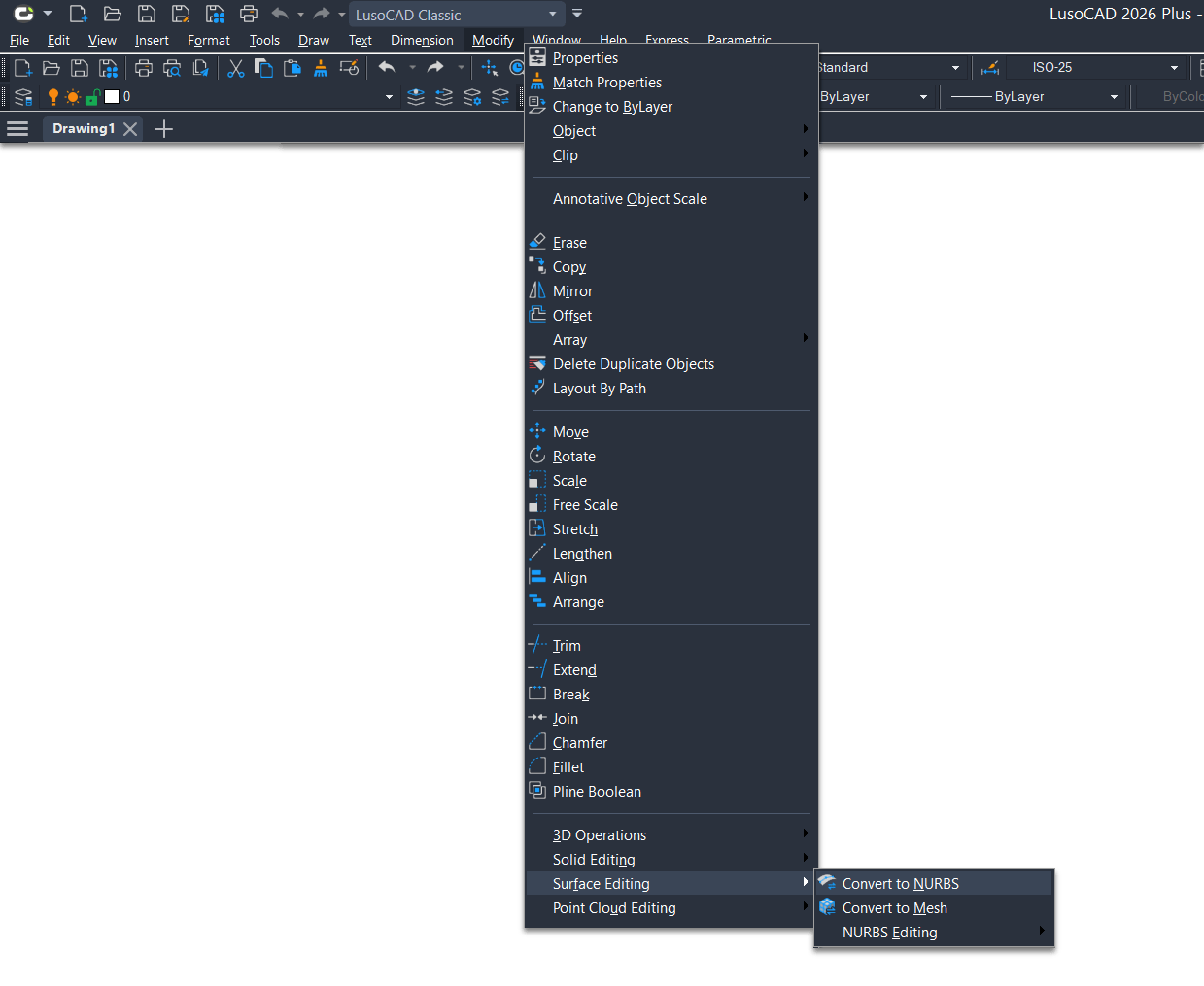Expand the NURBS Editing submenu

pos(934,933)
